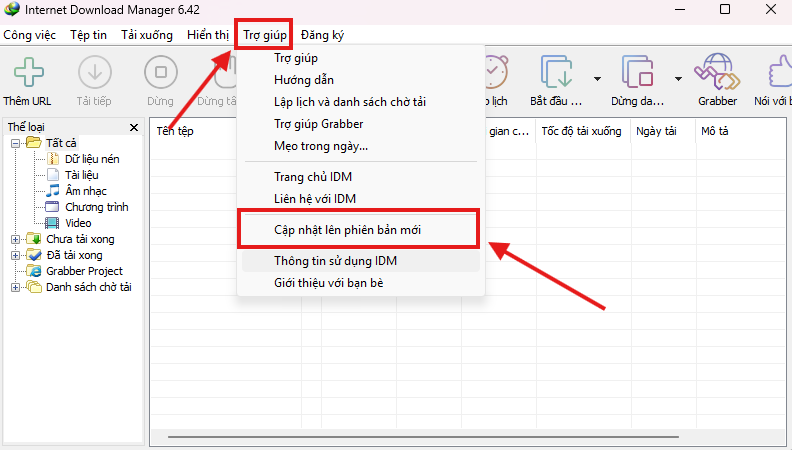
Task: Click the Dừng da... stop queue icon
Action: click(637, 71)
